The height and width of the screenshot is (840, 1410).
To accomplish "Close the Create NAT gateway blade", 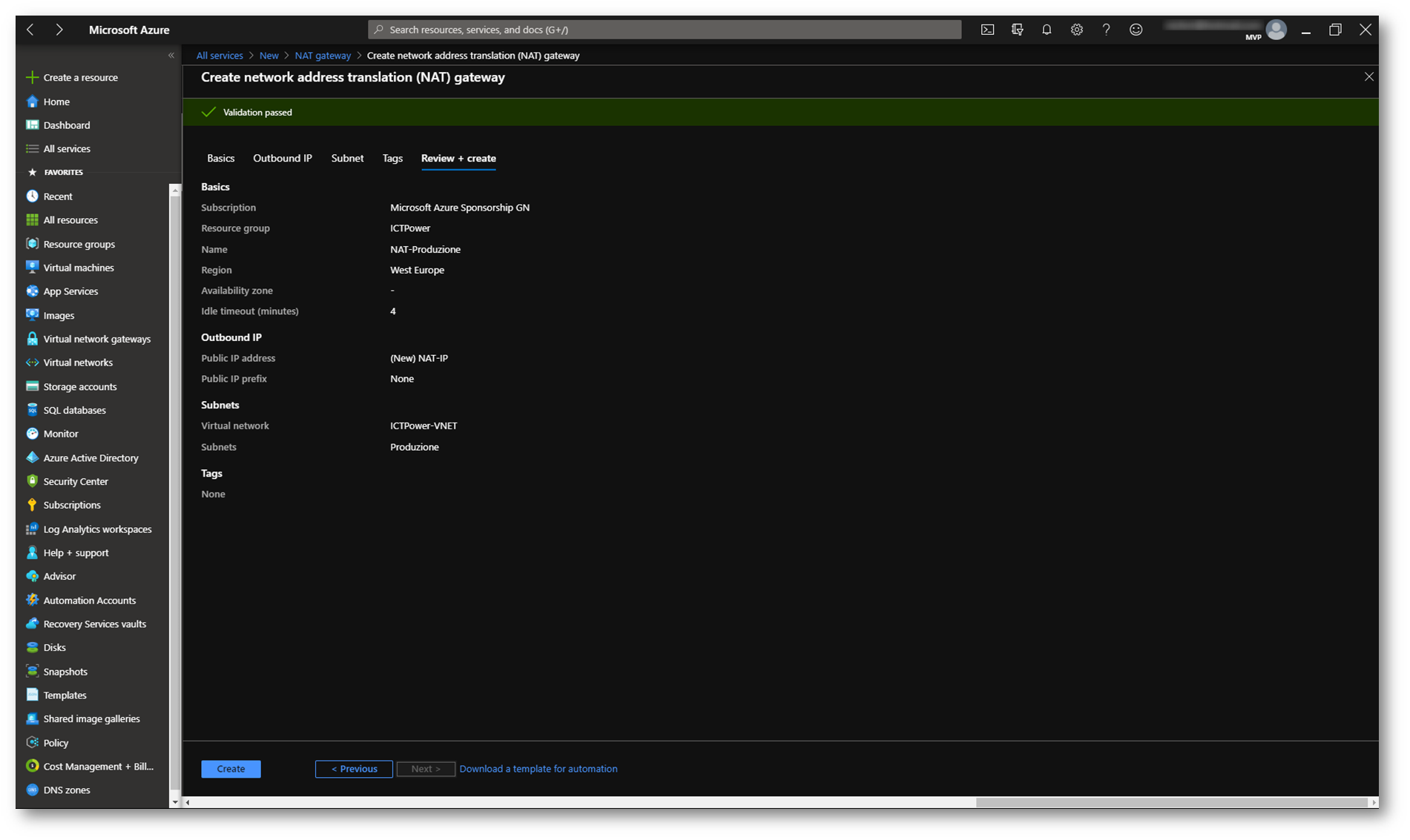I will 1369,77.
